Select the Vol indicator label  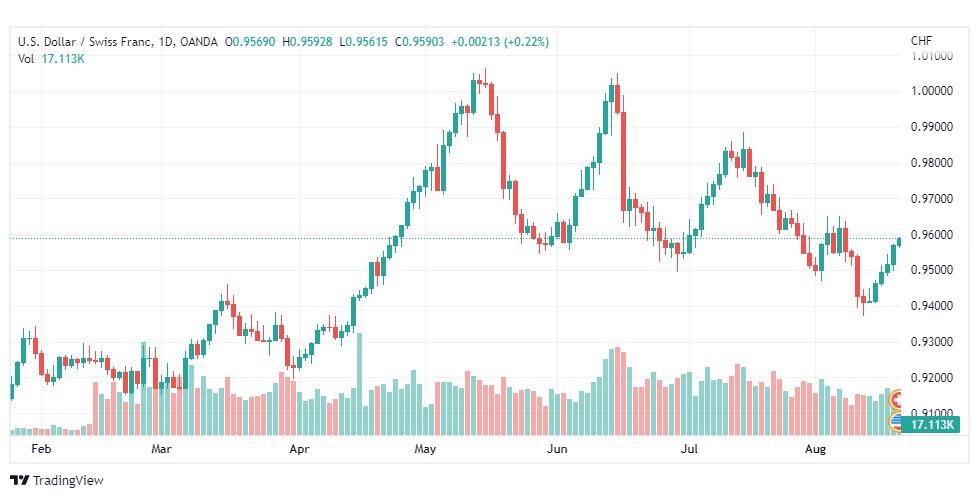26,59
